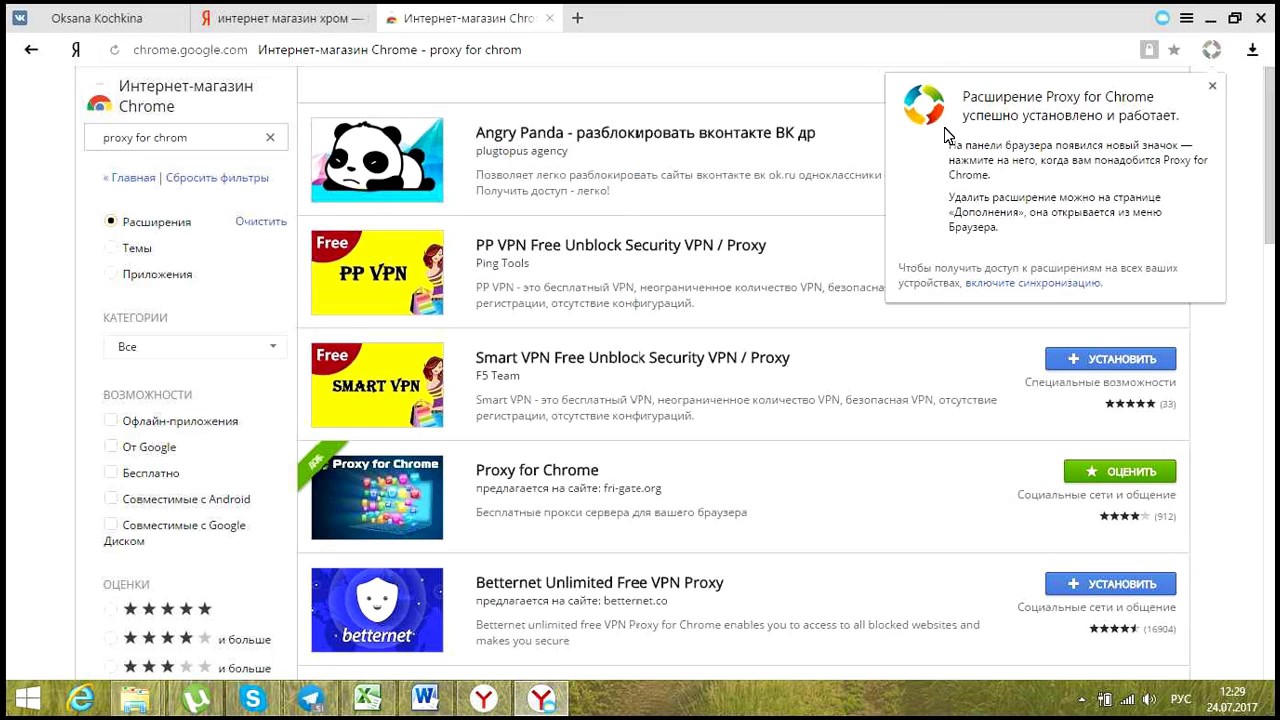
Task: Open Smart VPN thumbnail
Action: click(x=377, y=385)
